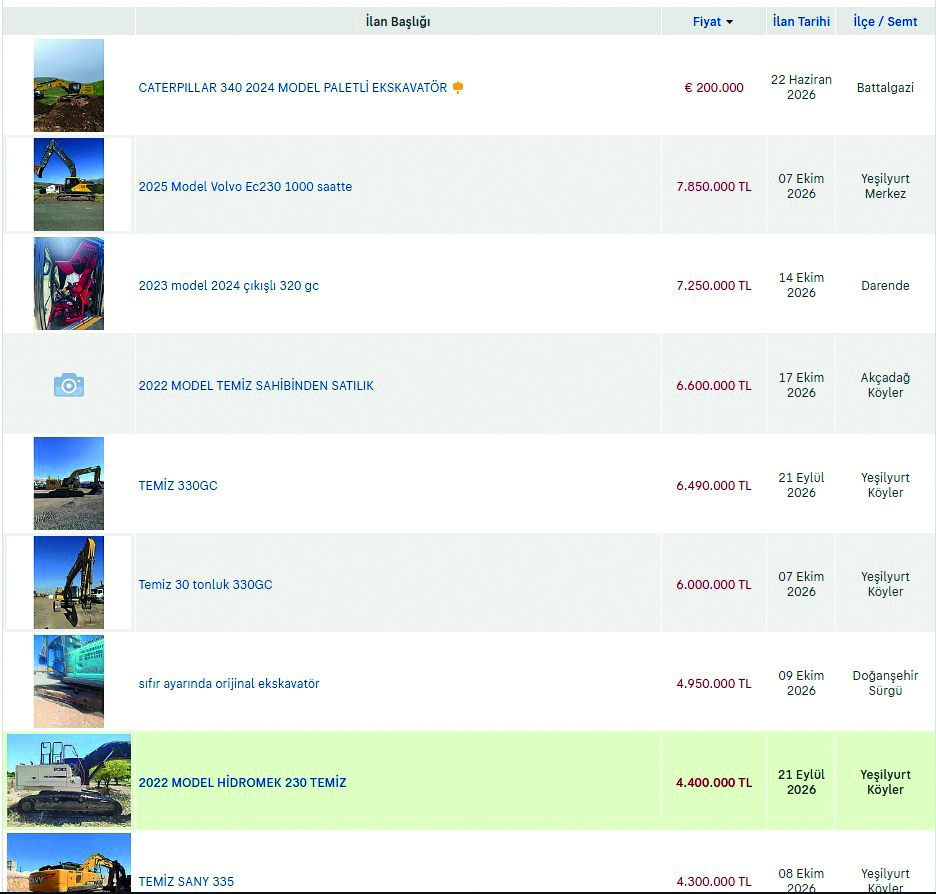Viewport: 936px width, 894px height.
Task: Click the 320 gc cabin interior thumbnail
Action: tap(69, 283)
